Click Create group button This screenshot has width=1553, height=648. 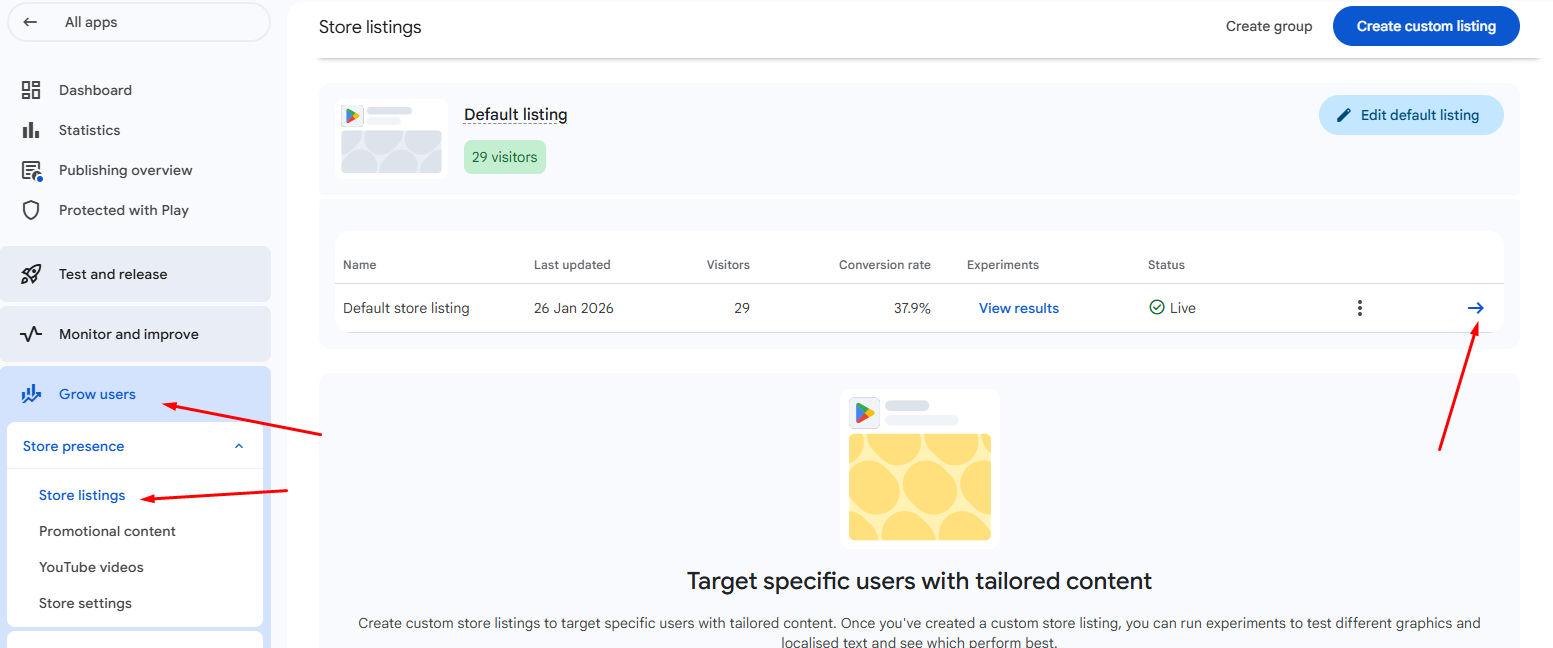pos(1269,26)
